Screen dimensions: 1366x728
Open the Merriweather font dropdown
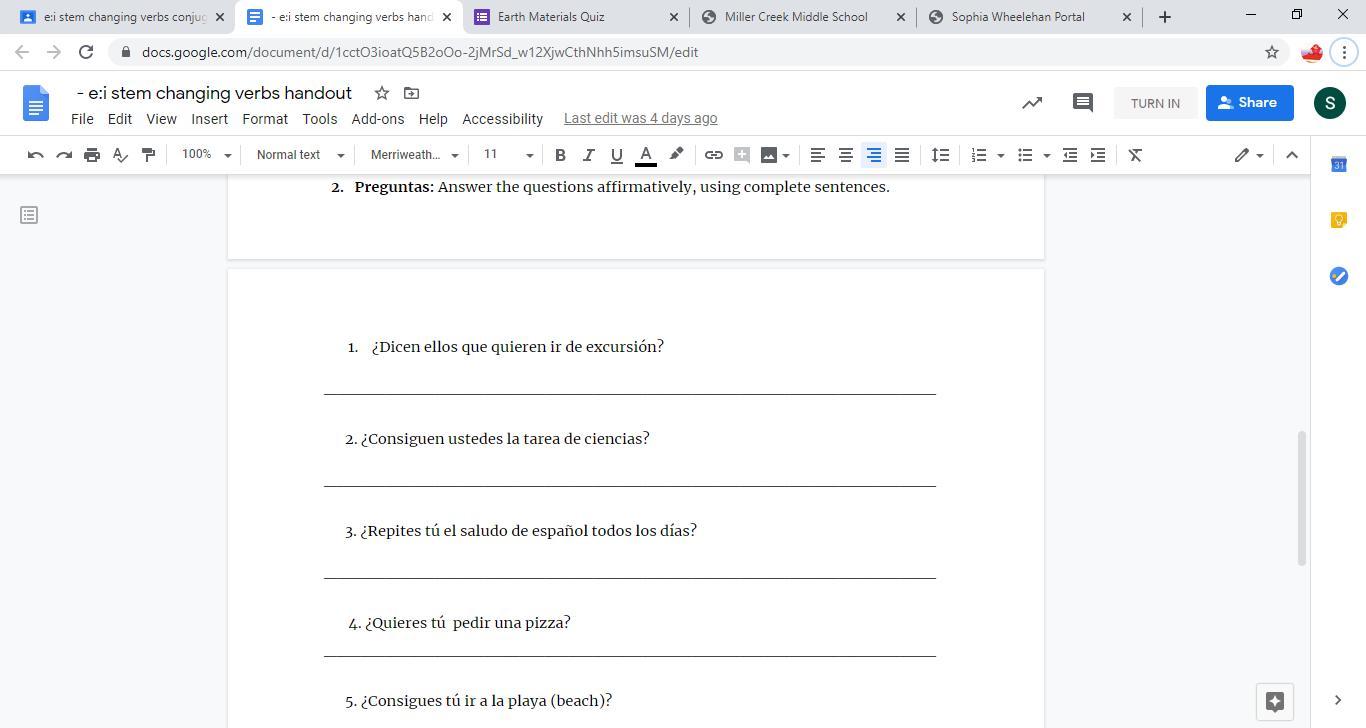click(414, 155)
